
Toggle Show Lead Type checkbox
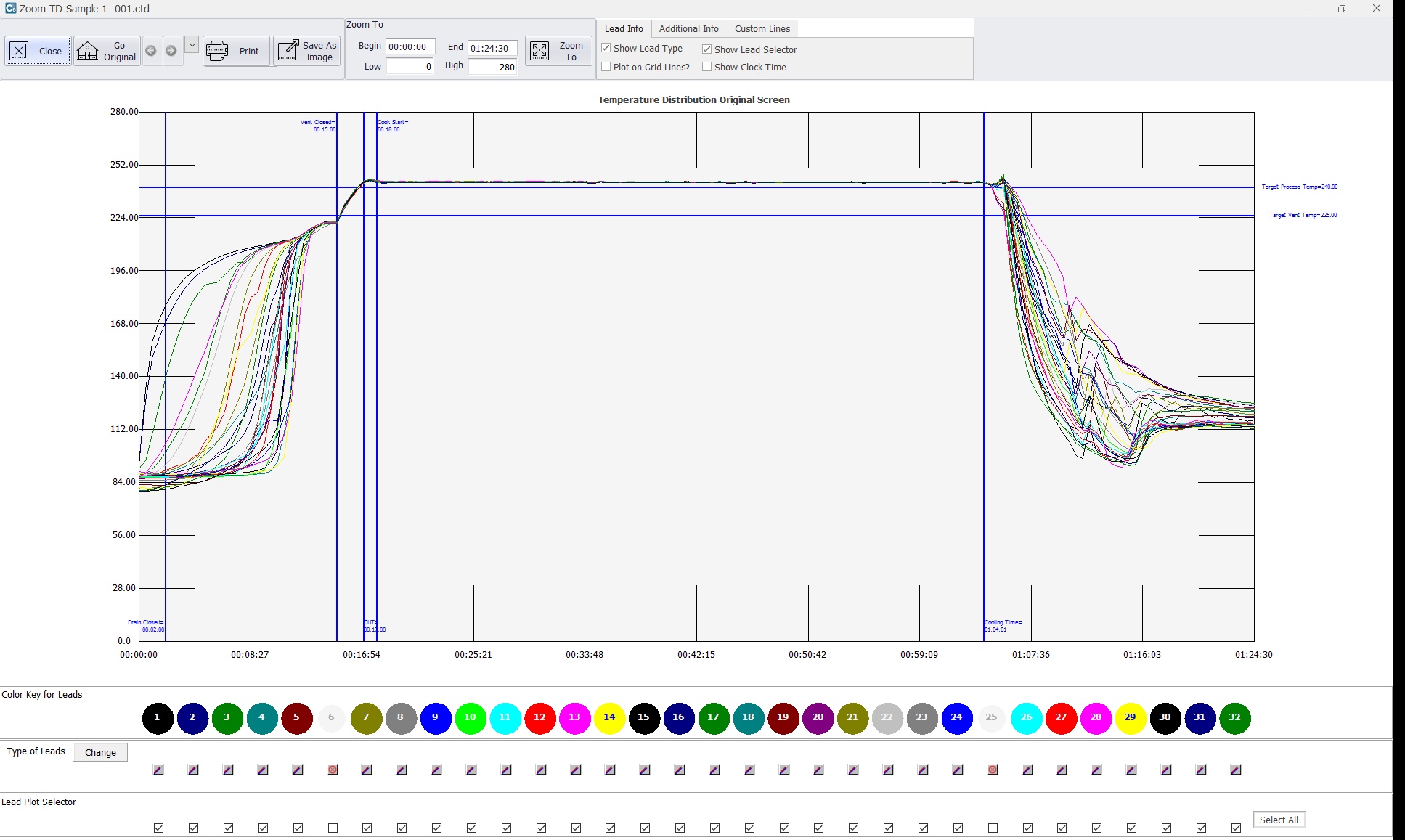[606, 48]
